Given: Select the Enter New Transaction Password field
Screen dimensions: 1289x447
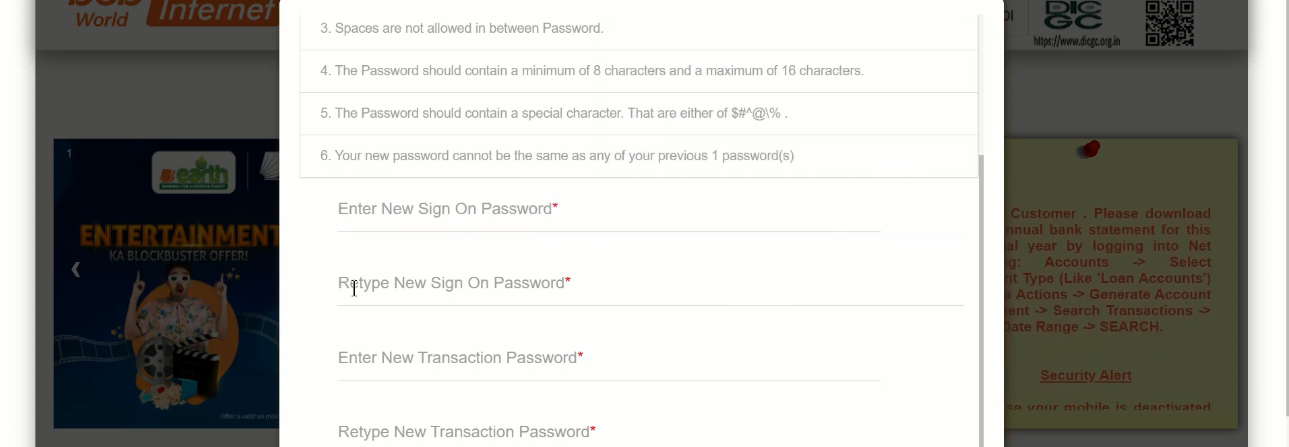Looking at the screenshot, I should pos(608,359).
